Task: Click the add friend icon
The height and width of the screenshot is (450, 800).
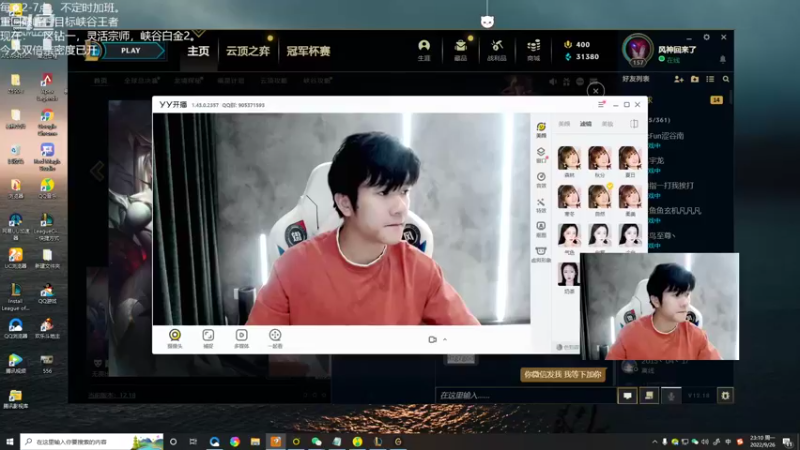Action: coord(679,79)
